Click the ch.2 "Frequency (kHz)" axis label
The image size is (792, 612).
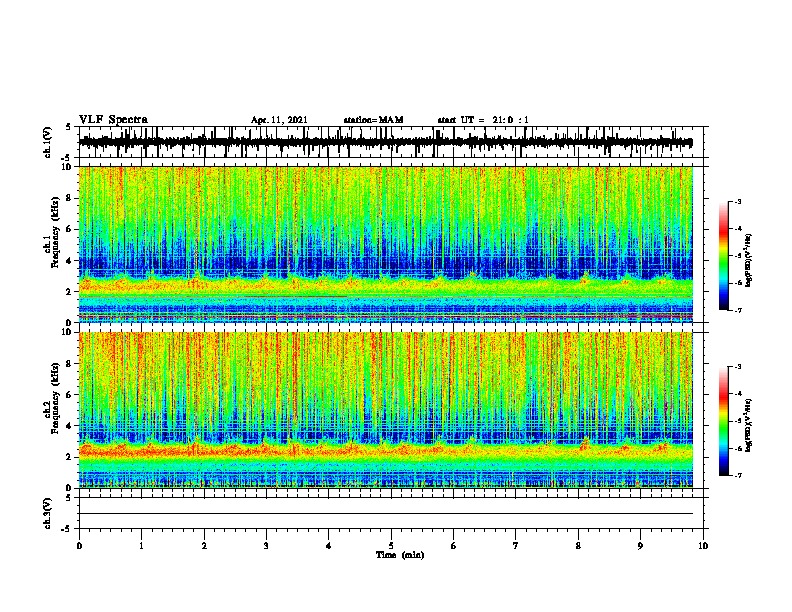click(55, 398)
